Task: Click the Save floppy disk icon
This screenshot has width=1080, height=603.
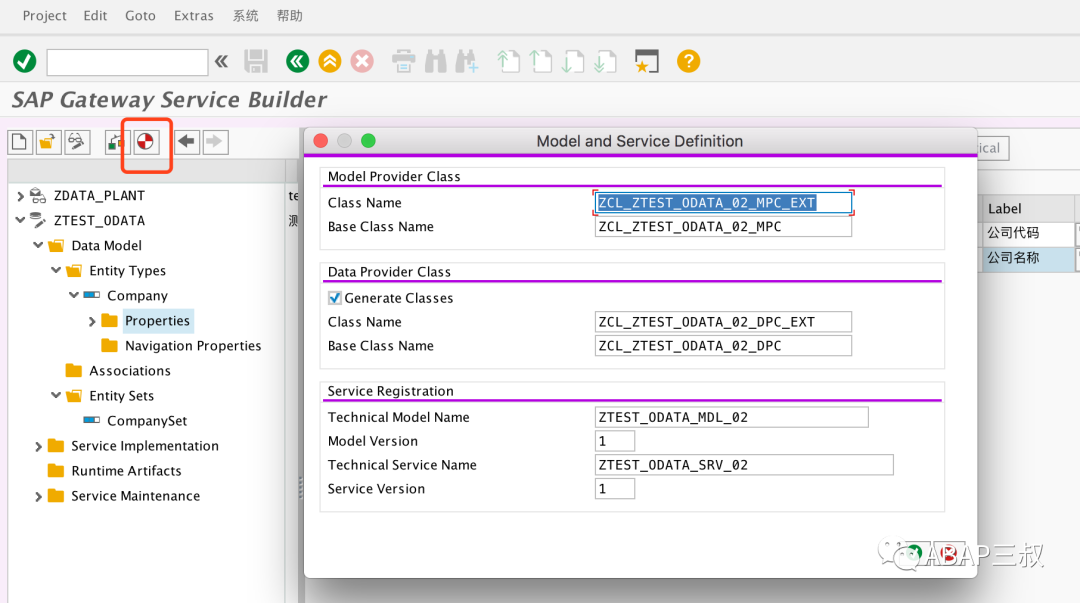Action: [x=256, y=61]
